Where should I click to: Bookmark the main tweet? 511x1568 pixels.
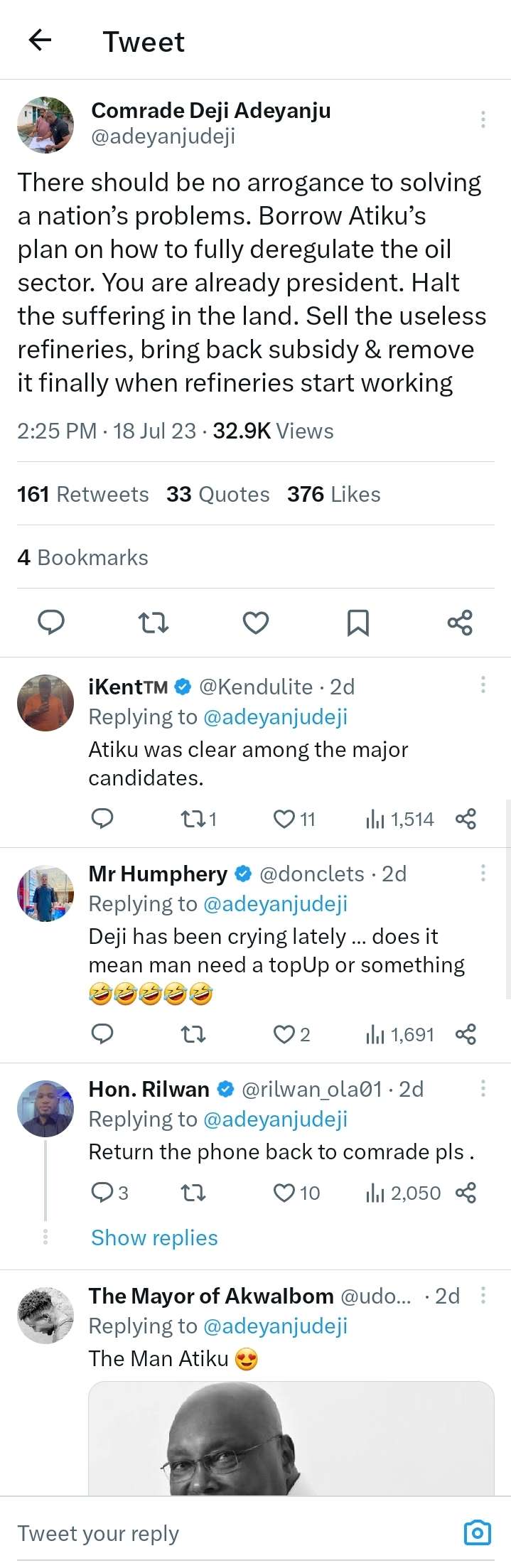pos(357,623)
